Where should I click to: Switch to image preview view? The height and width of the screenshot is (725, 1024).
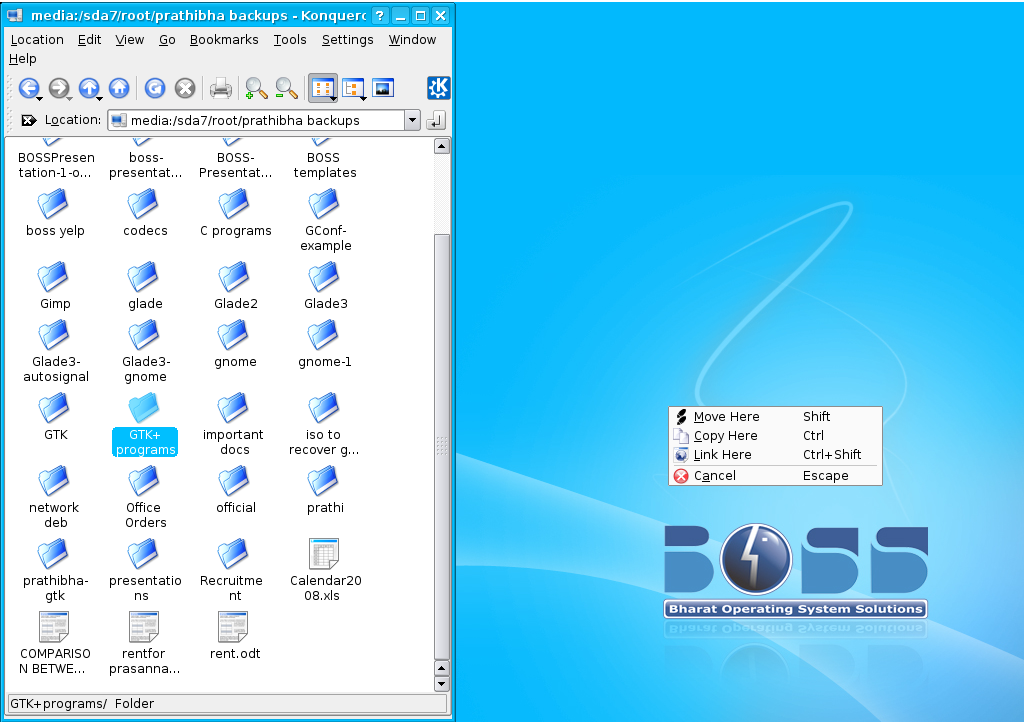click(x=383, y=88)
